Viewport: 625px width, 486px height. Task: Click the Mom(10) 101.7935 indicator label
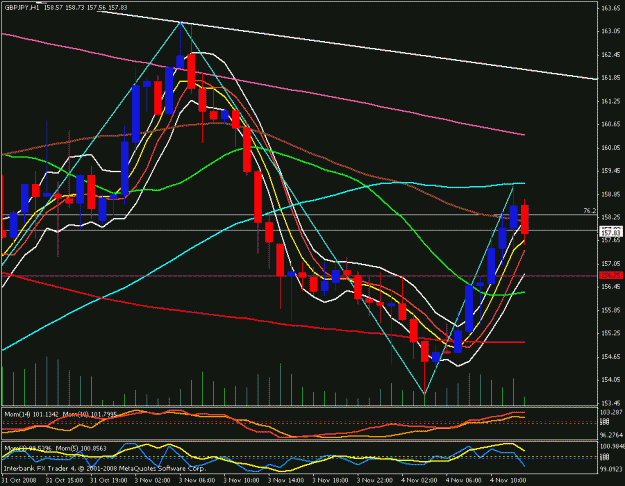[90, 415]
